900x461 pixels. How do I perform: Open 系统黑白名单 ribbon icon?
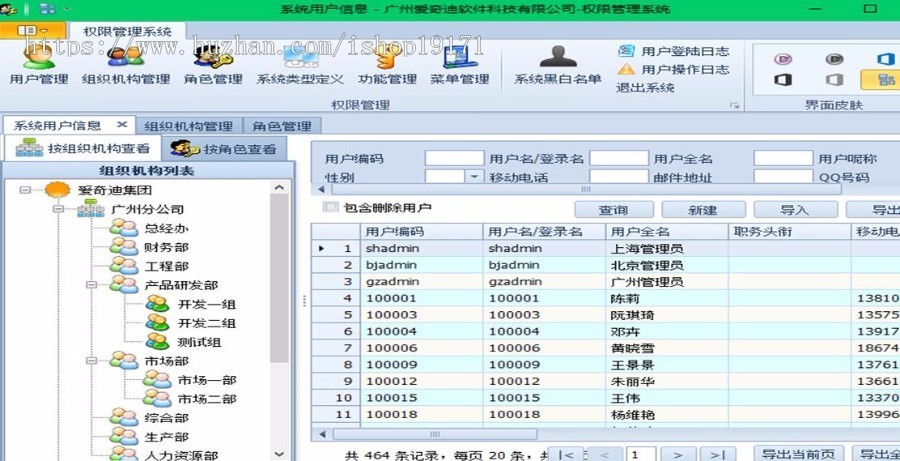pyautogui.click(x=557, y=64)
